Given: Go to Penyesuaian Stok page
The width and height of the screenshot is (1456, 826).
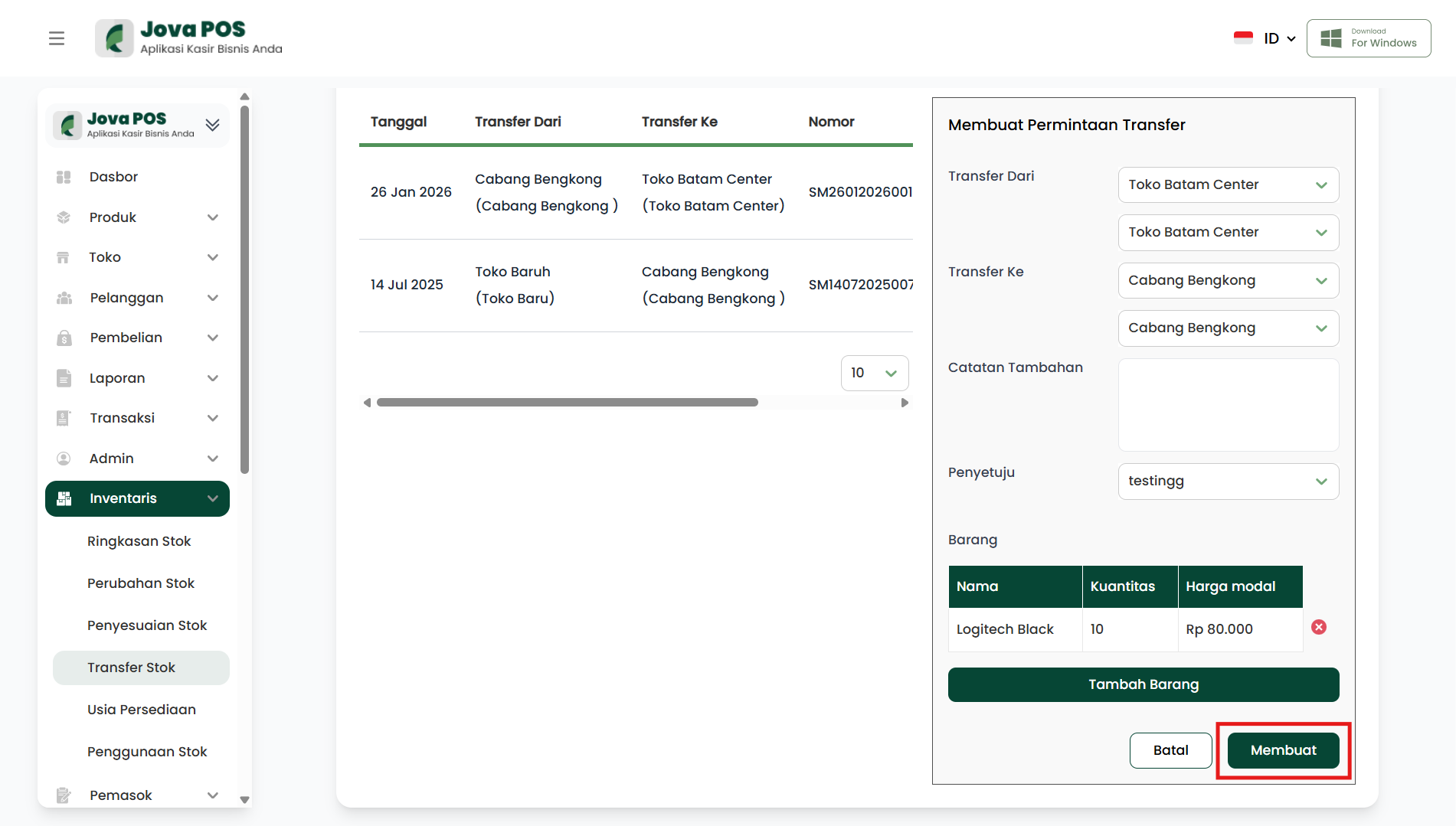Looking at the screenshot, I should (x=147, y=625).
